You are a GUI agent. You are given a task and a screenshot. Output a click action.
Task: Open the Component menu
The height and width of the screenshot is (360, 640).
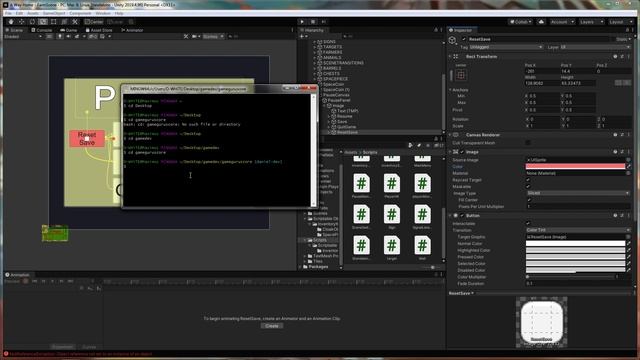(x=80, y=13)
